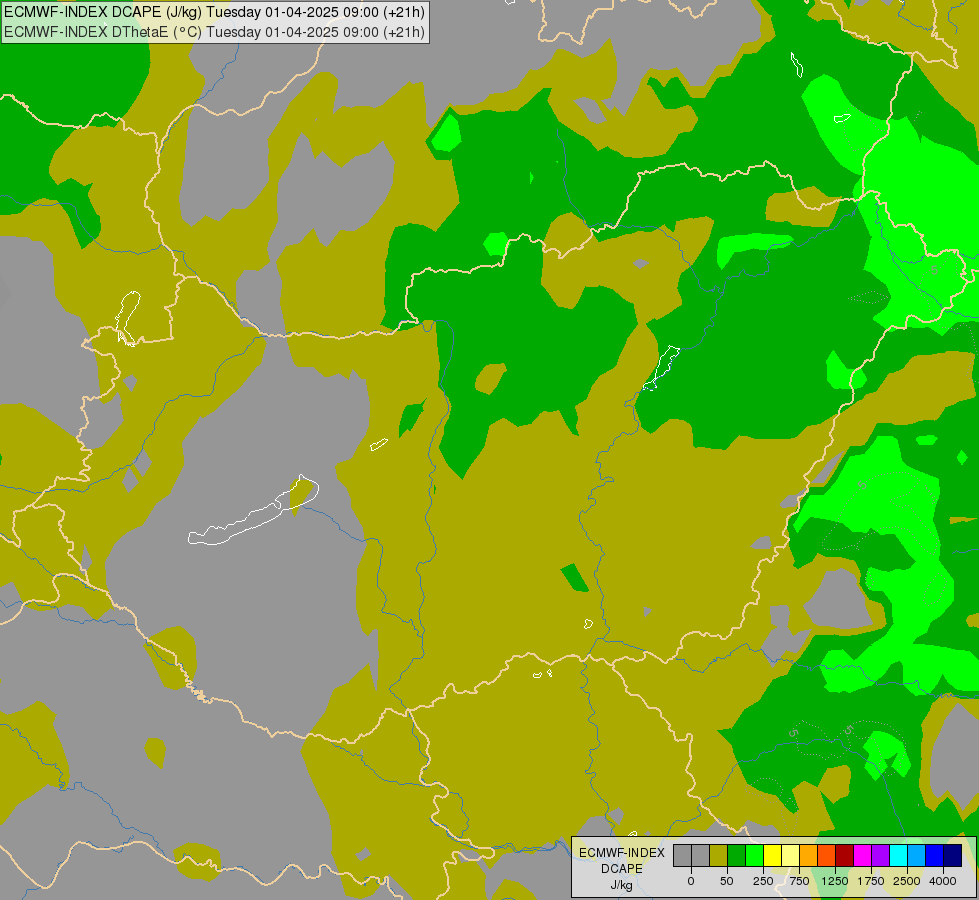Click the legend tick label 250

[x=763, y=881]
